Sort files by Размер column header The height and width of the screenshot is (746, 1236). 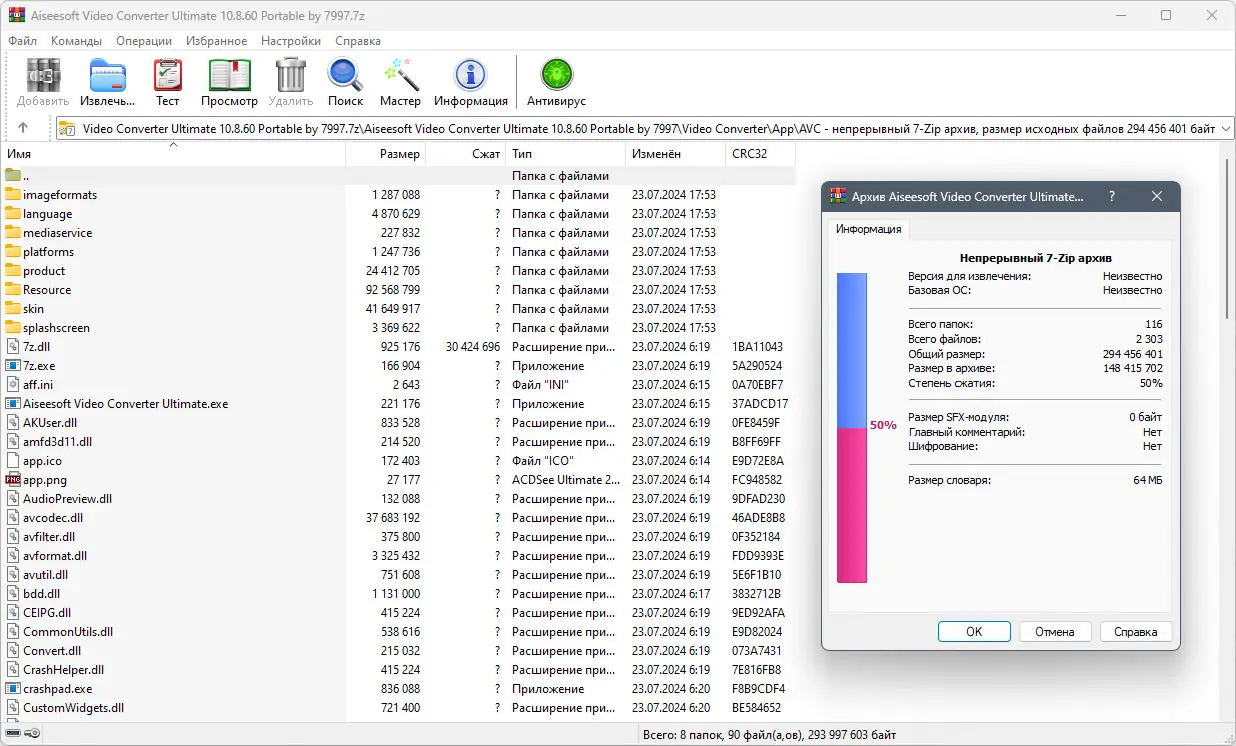(386, 154)
